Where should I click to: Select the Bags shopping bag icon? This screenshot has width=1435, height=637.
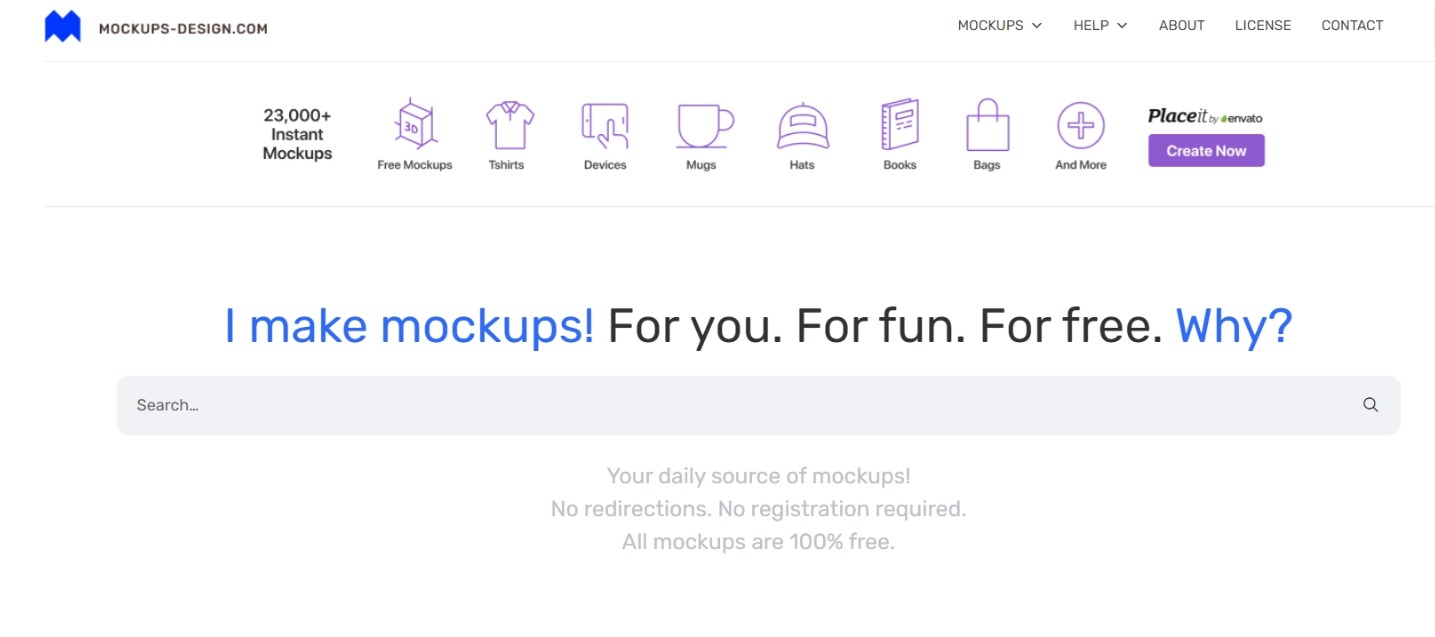(986, 125)
